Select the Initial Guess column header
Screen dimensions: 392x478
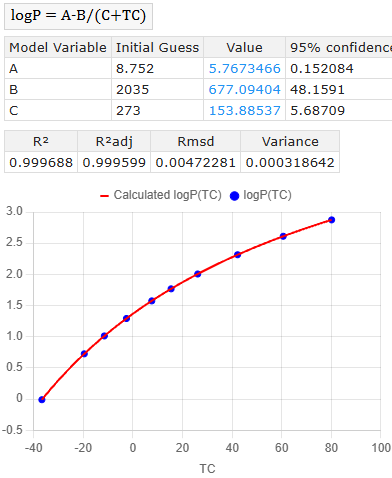click(157, 47)
